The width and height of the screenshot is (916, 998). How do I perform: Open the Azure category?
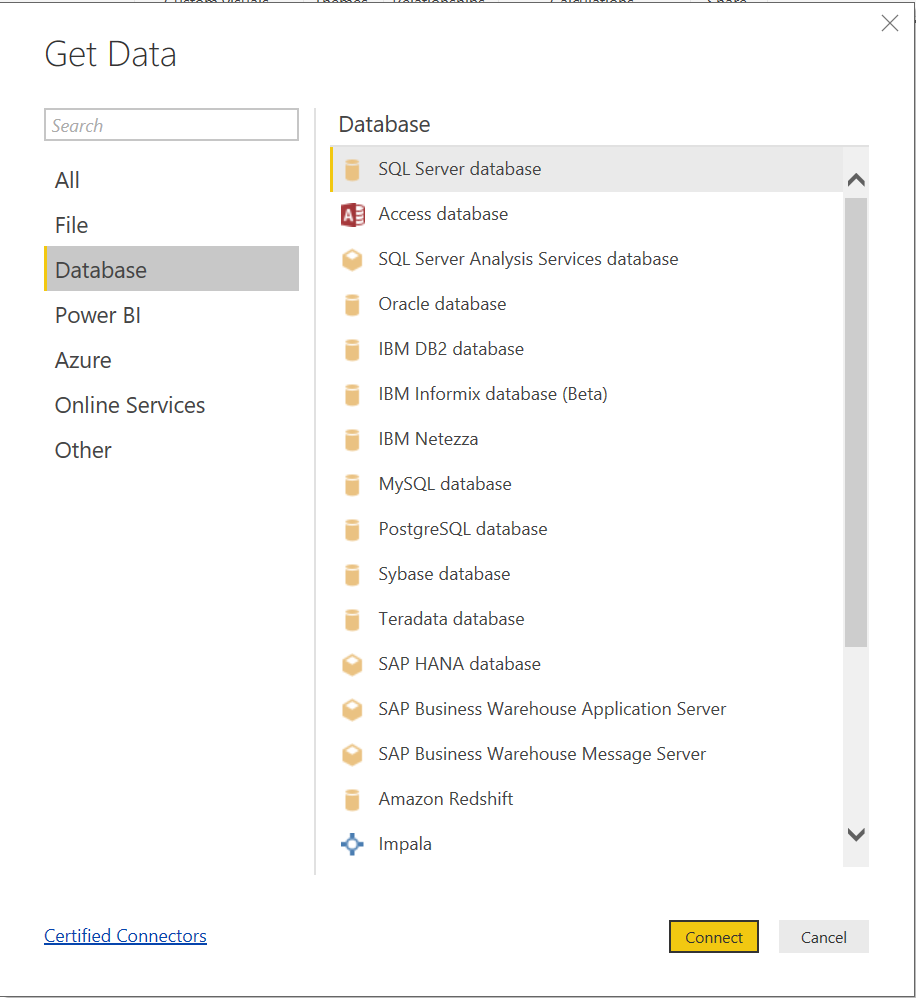(x=171, y=360)
